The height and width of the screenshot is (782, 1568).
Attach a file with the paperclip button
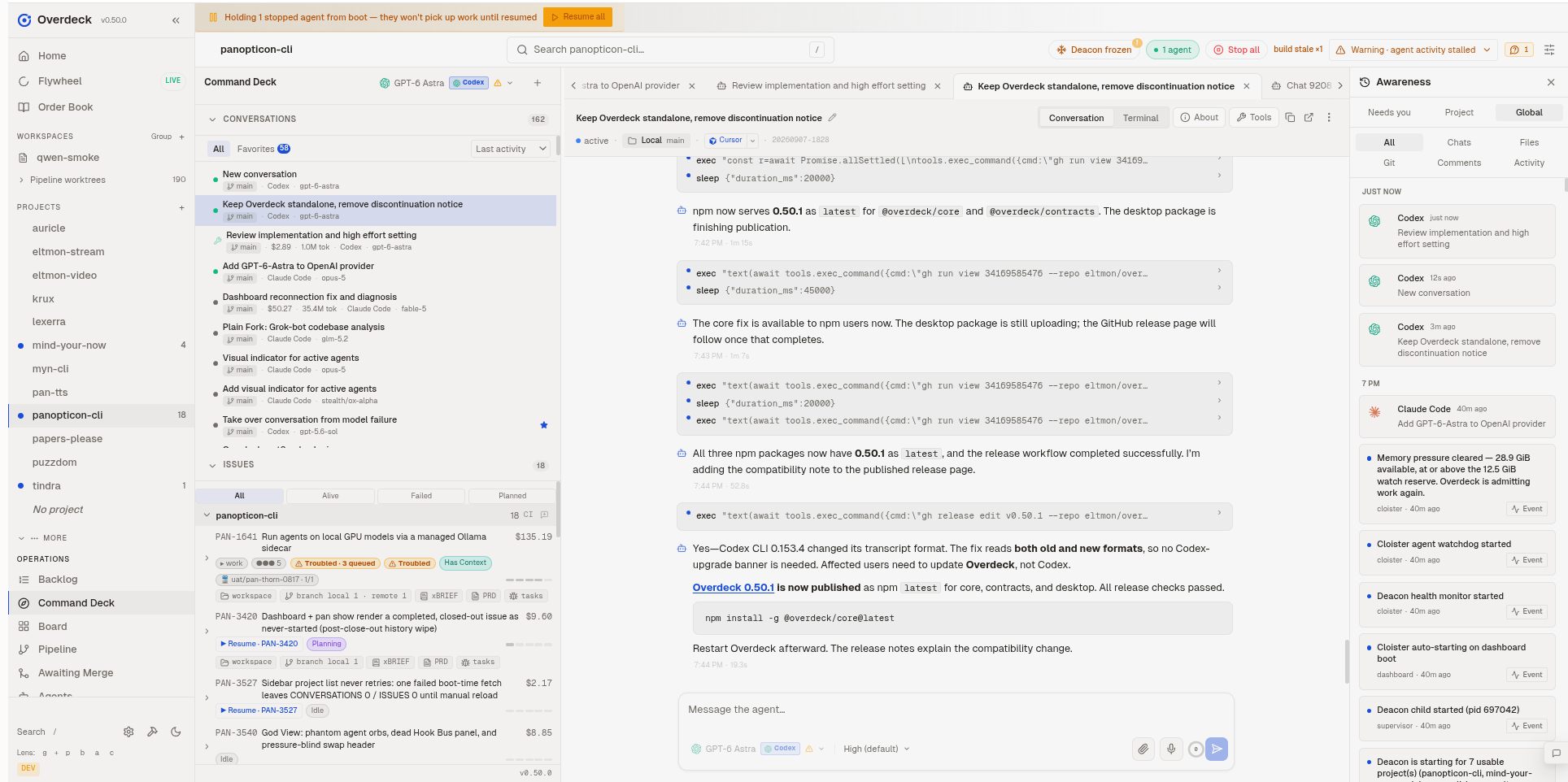(1143, 749)
